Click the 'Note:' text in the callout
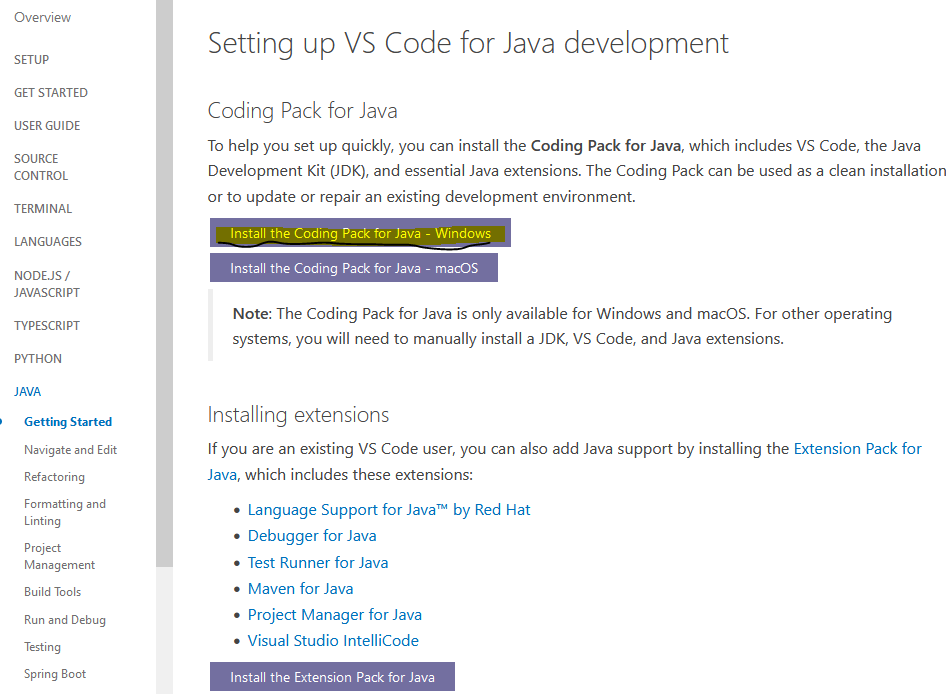This screenshot has height=694, width=946. click(252, 314)
